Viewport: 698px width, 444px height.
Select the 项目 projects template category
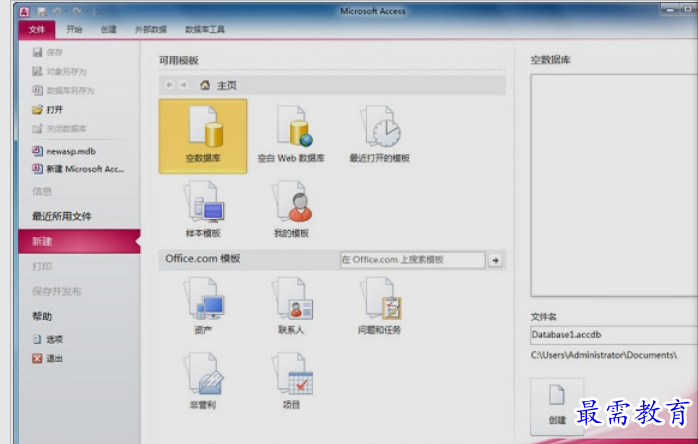tap(292, 381)
